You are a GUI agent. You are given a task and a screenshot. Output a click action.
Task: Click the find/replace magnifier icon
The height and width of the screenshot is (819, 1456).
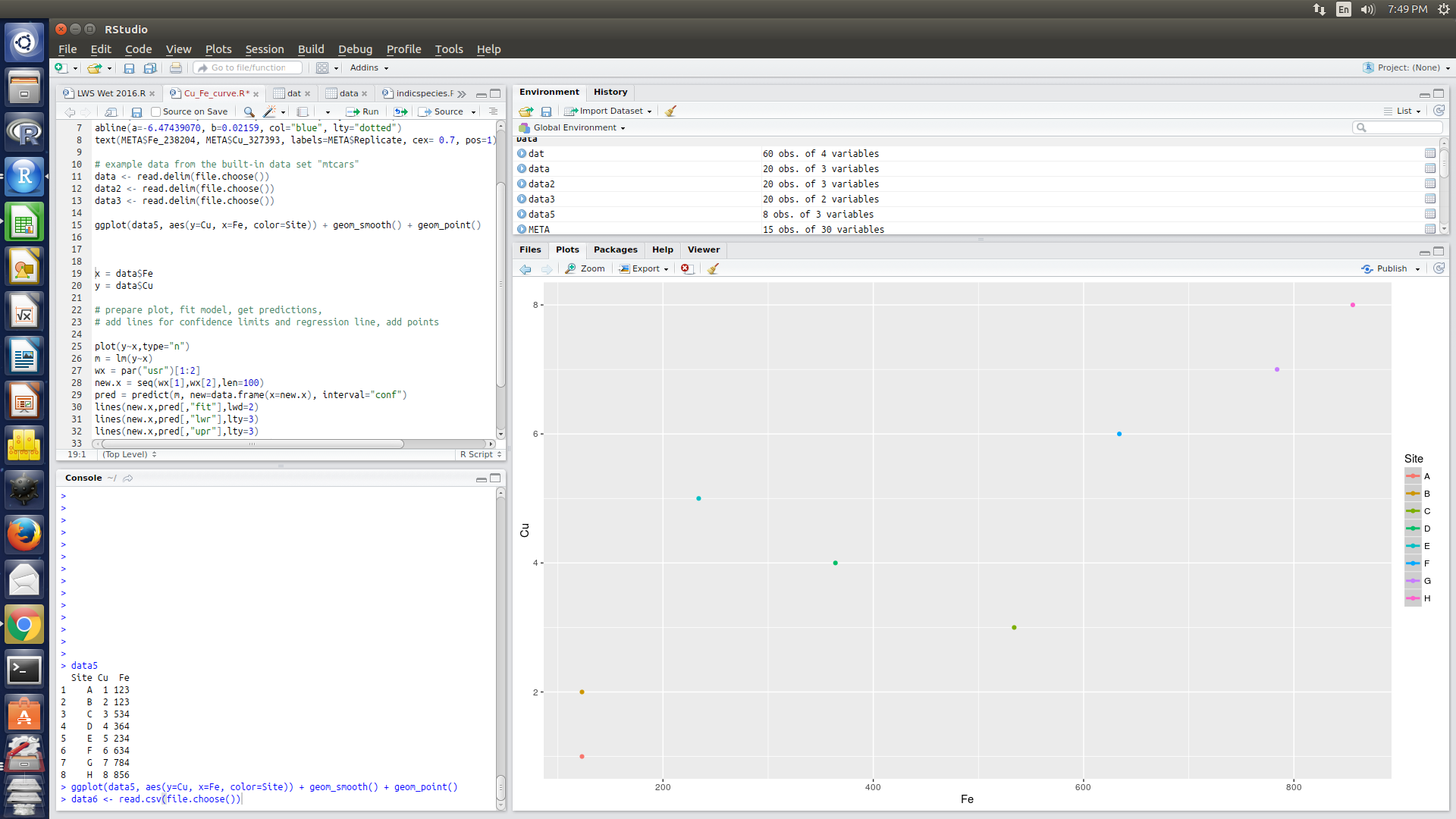coord(249,111)
